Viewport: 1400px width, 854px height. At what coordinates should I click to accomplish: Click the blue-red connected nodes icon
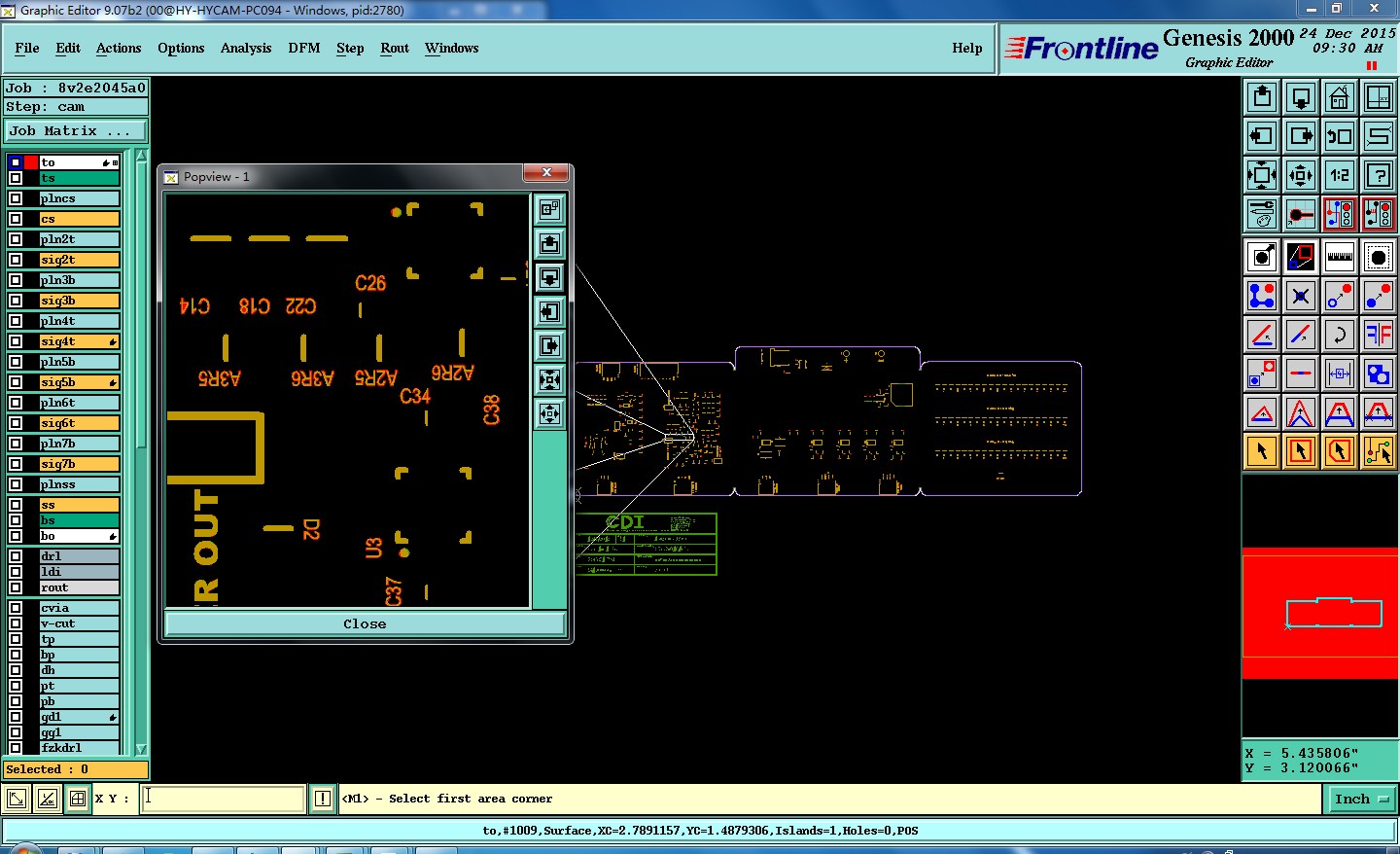pyautogui.click(x=1262, y=296)
